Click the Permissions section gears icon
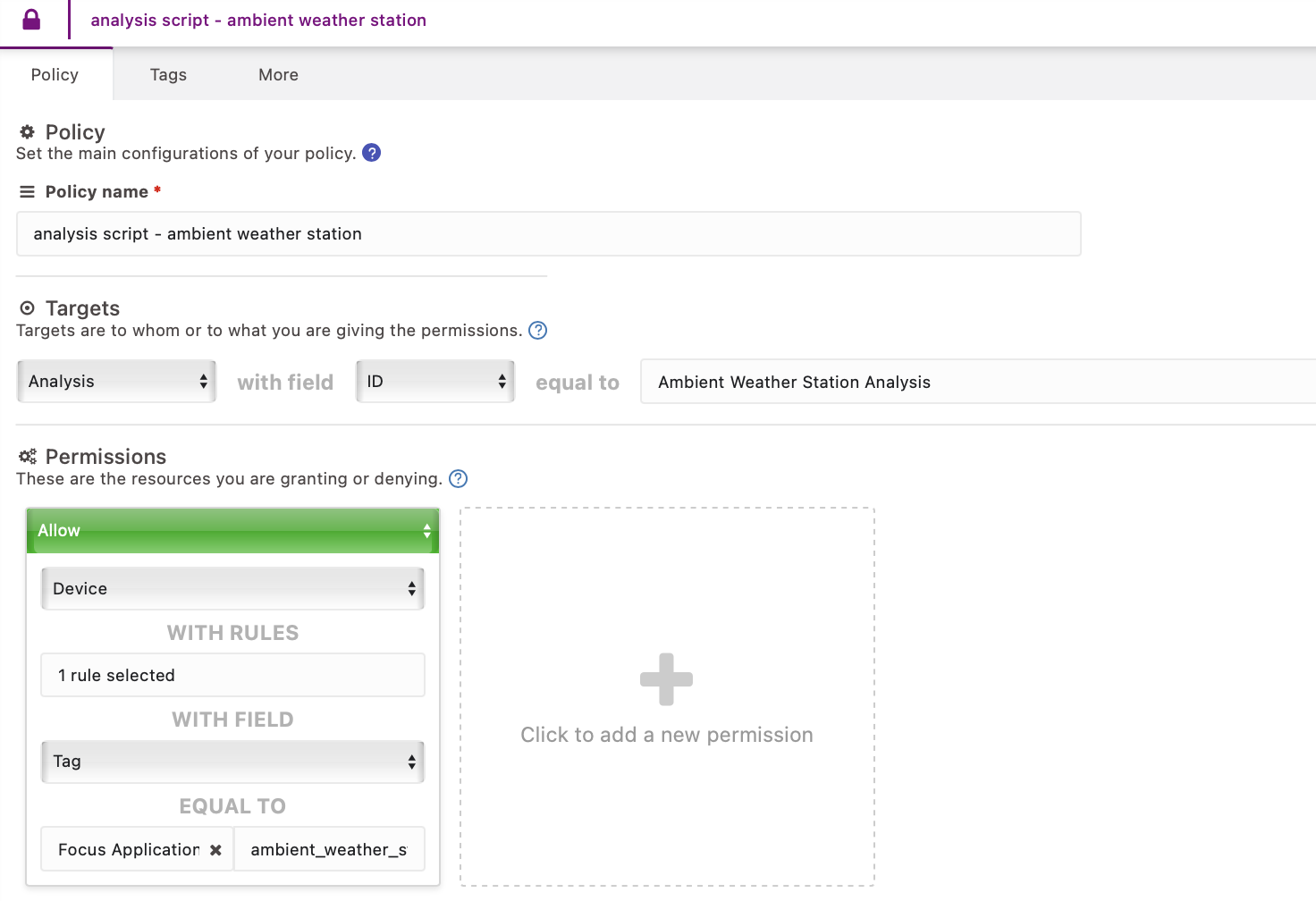Viewport: 1316px width, 901px height. click(x=28, y=457)
